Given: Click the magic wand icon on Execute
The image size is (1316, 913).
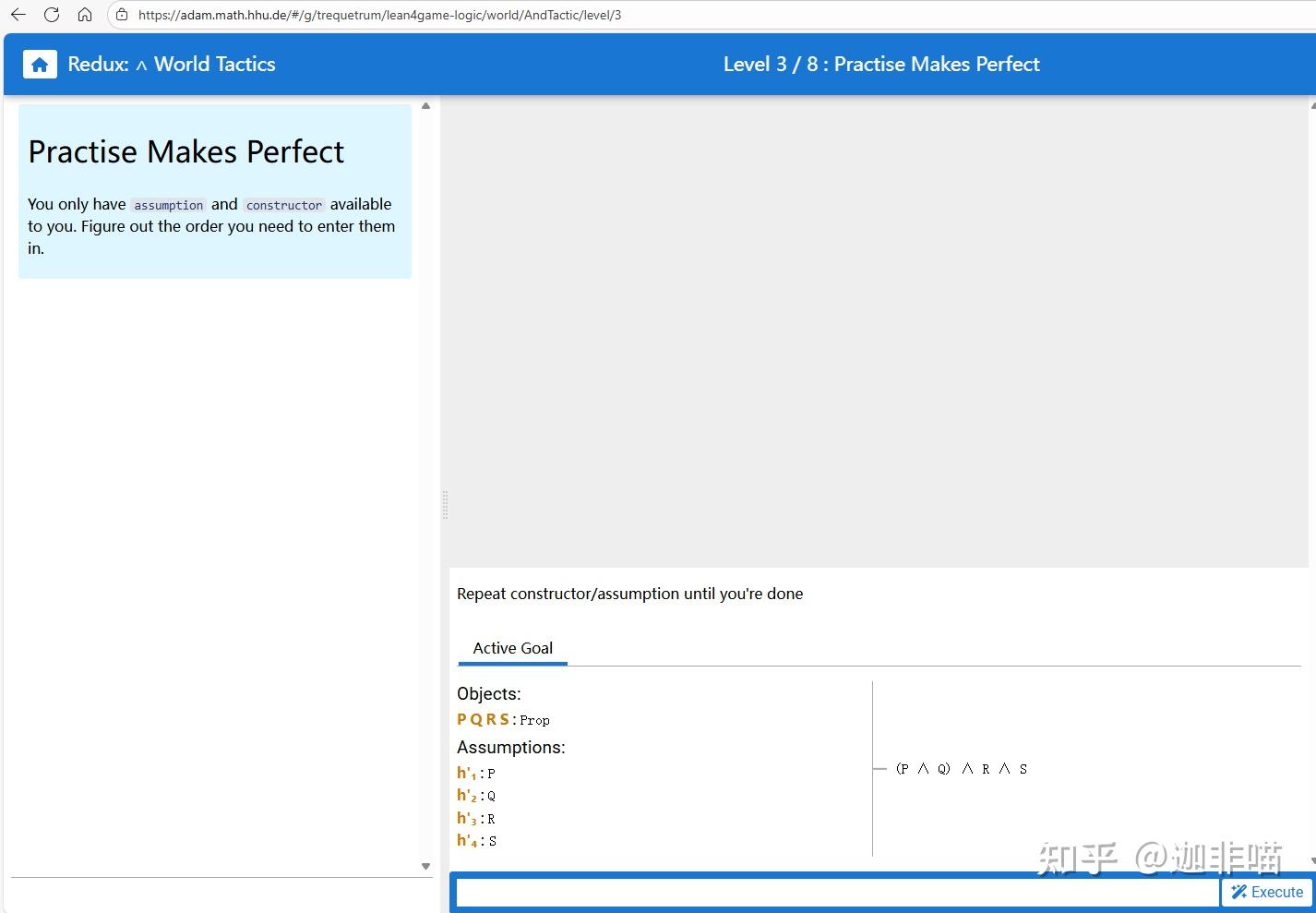Looking at the screenshot, I should click(x=1239, y=892).
